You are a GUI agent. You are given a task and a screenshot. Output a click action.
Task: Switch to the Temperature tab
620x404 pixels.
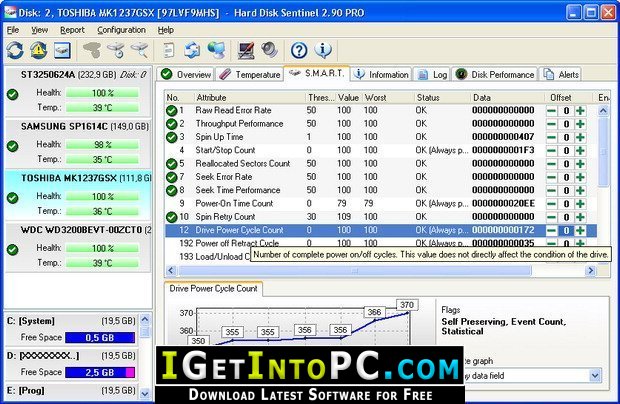pos(250,74)
